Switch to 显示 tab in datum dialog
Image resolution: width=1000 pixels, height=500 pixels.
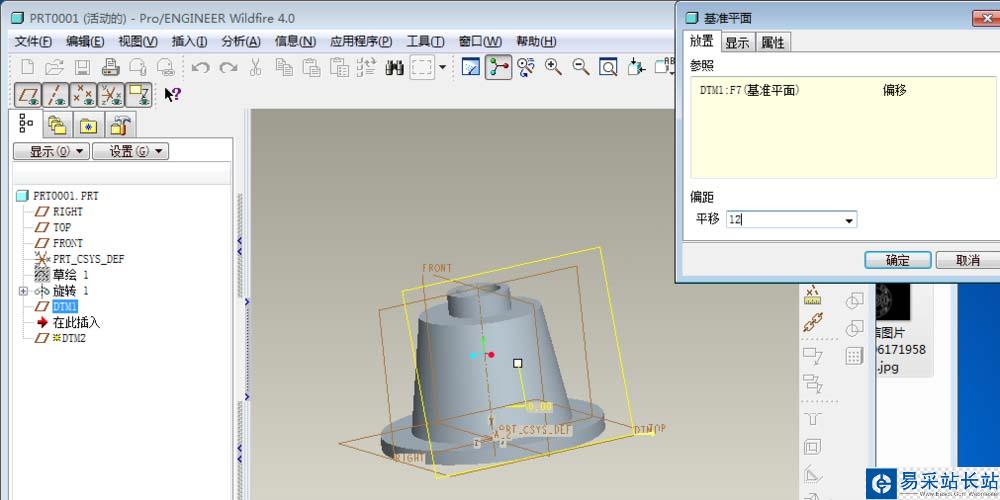pos(737,43)
